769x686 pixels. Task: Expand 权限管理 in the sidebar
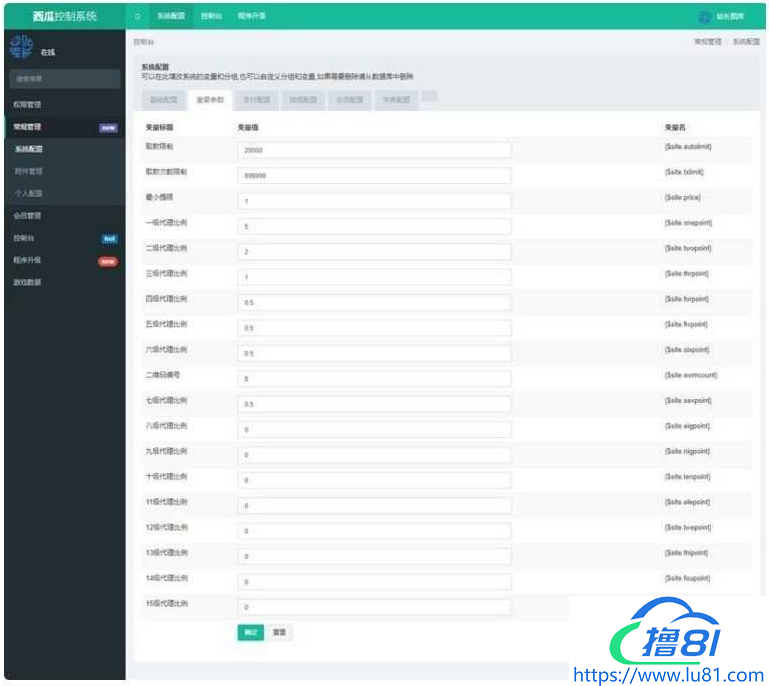[x=28, y=104]
